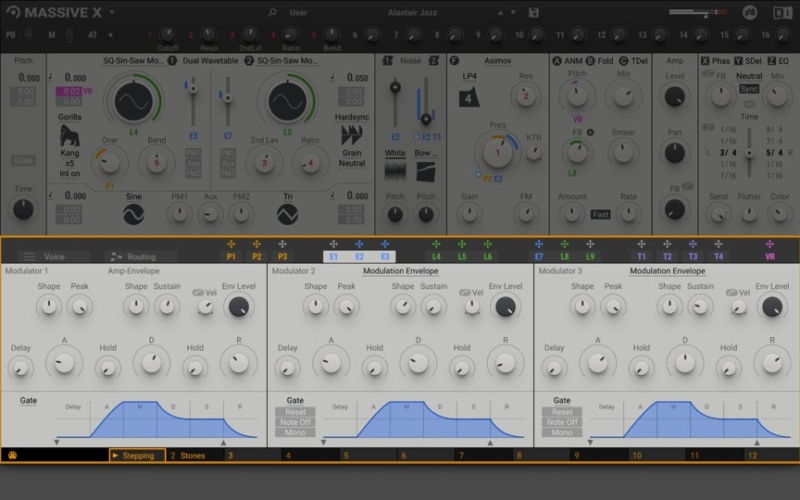Click Mono button in Modulator 3
Image resolution: width=800 pixels, height=500 pixels.
tap(562, 432)
